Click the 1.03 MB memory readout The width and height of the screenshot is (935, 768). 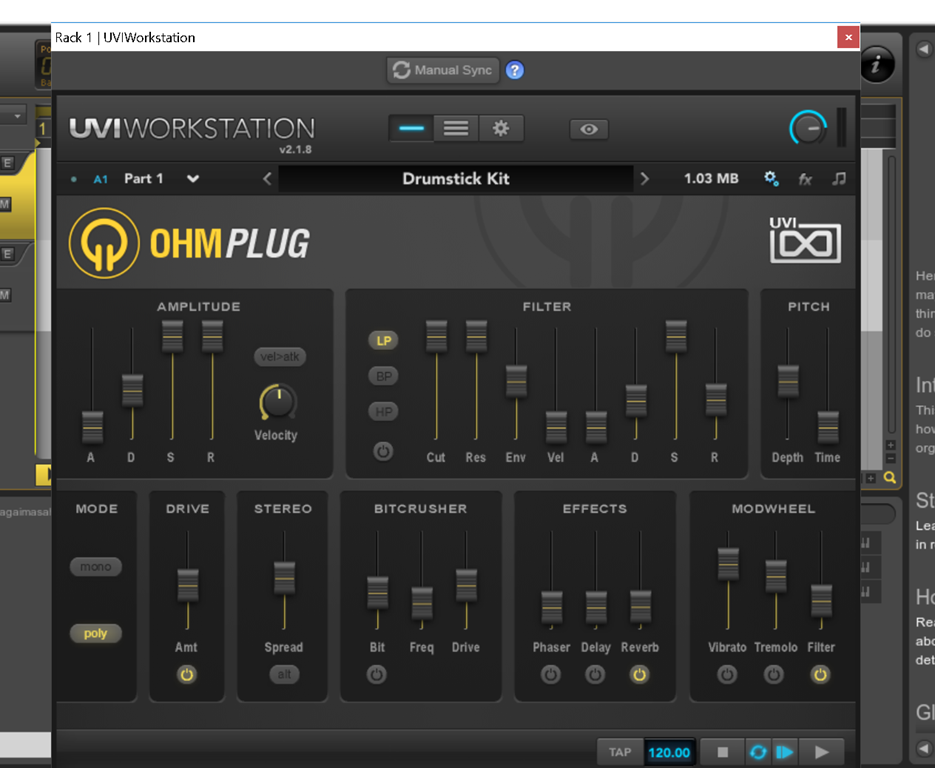tap(711, 178)
